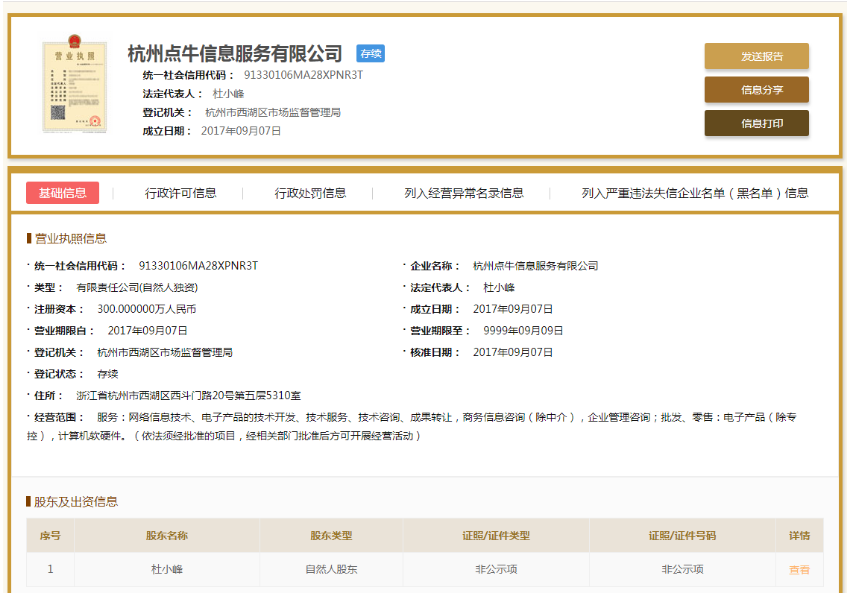Click the company title 杭州点牛信息服务有限公司

[x=235, y=54]
